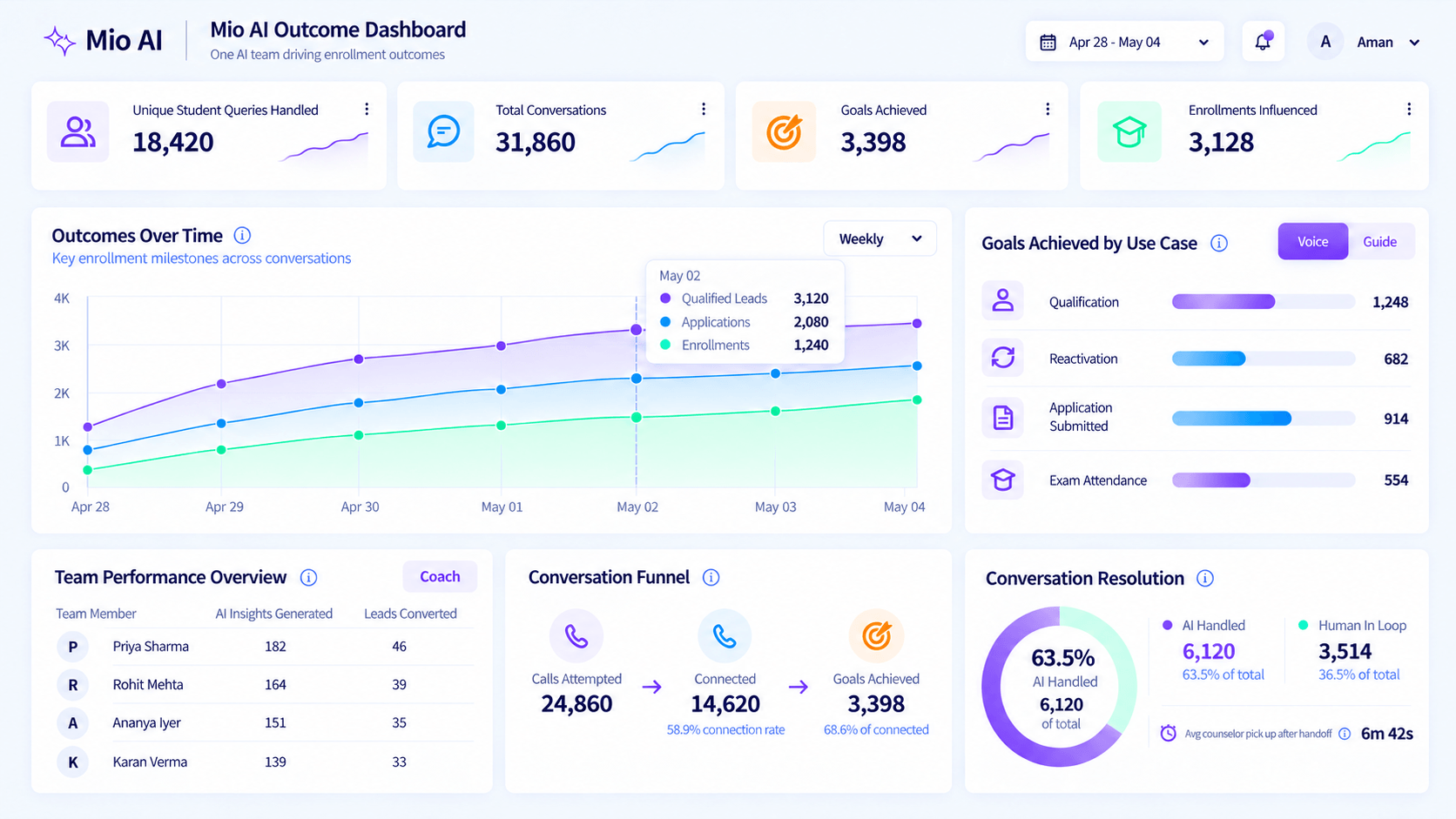Click info icon after Avg counselor pick up
1456x819 pixels.
coord(1345,734)
